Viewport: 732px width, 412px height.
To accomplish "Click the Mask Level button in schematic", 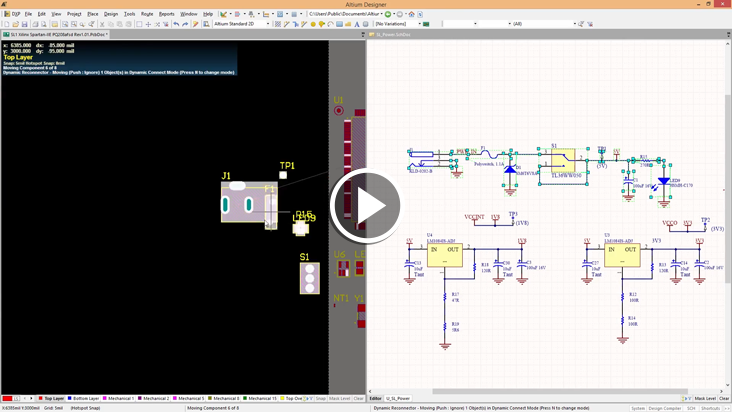I will click(x=705, y=398).
